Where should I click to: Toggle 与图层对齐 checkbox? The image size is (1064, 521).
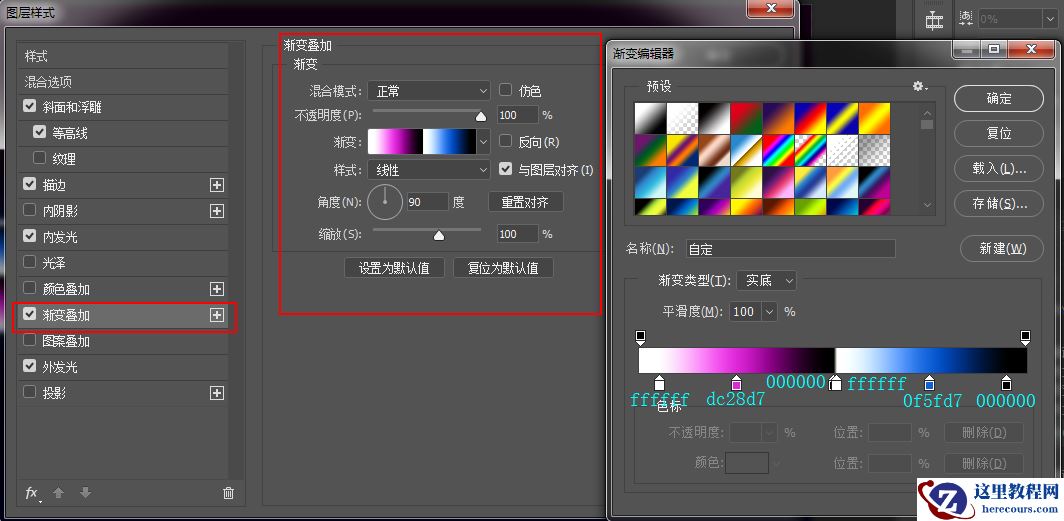click(x=505, y=168)
